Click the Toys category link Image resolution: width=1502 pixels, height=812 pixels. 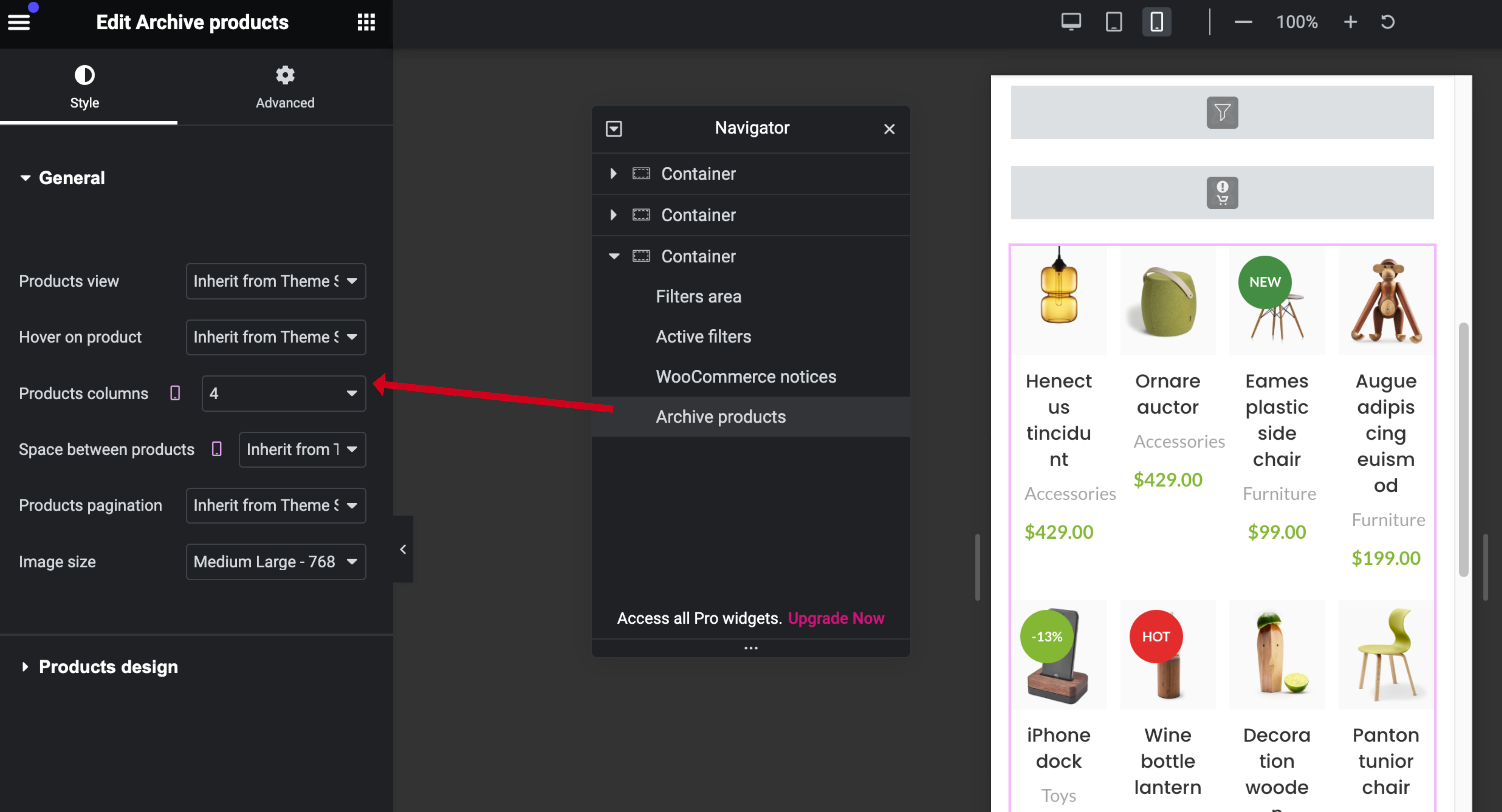pos(1059,796)
